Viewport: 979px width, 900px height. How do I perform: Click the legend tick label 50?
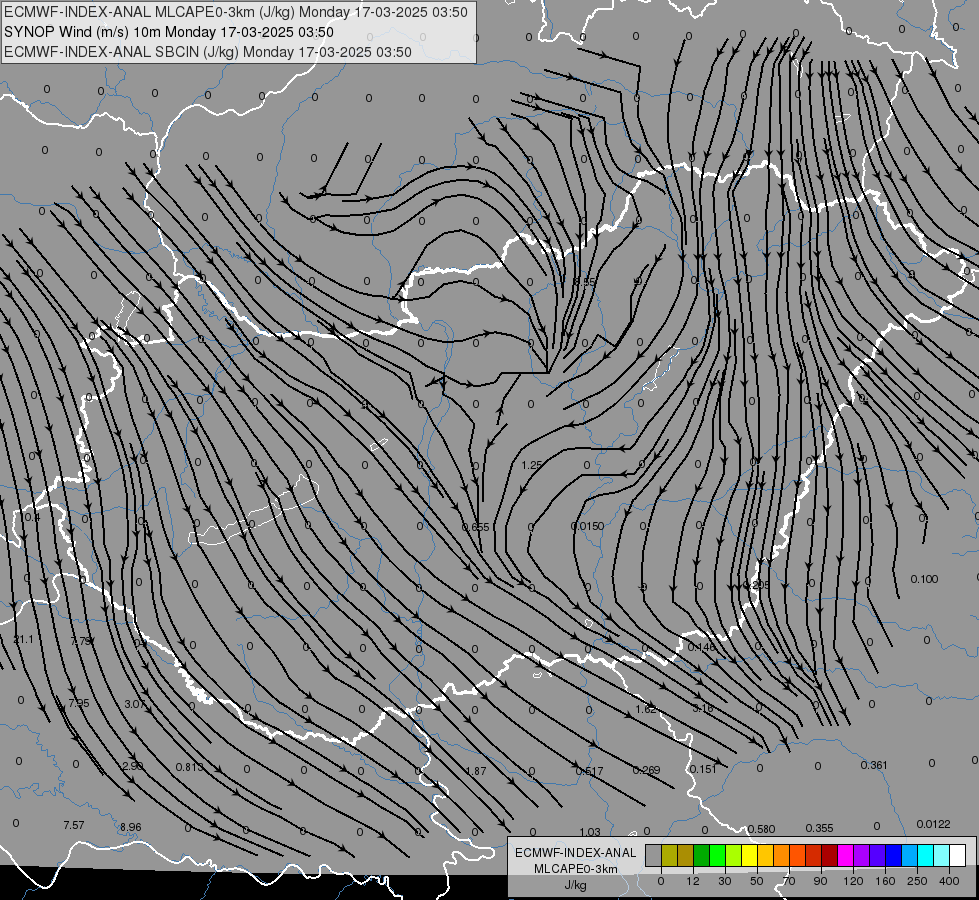pos(757,881)
